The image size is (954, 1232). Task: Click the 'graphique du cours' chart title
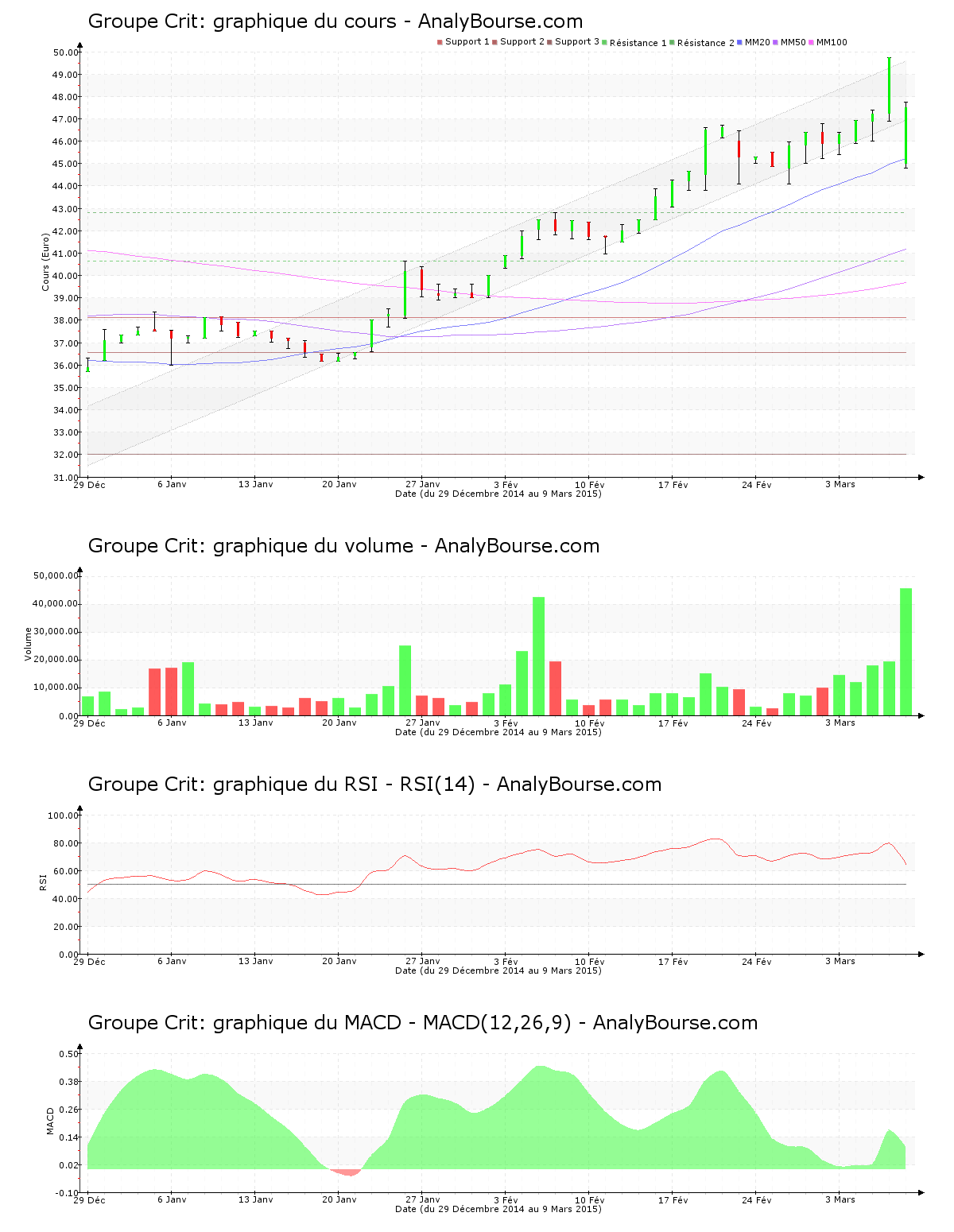point(335,21)
